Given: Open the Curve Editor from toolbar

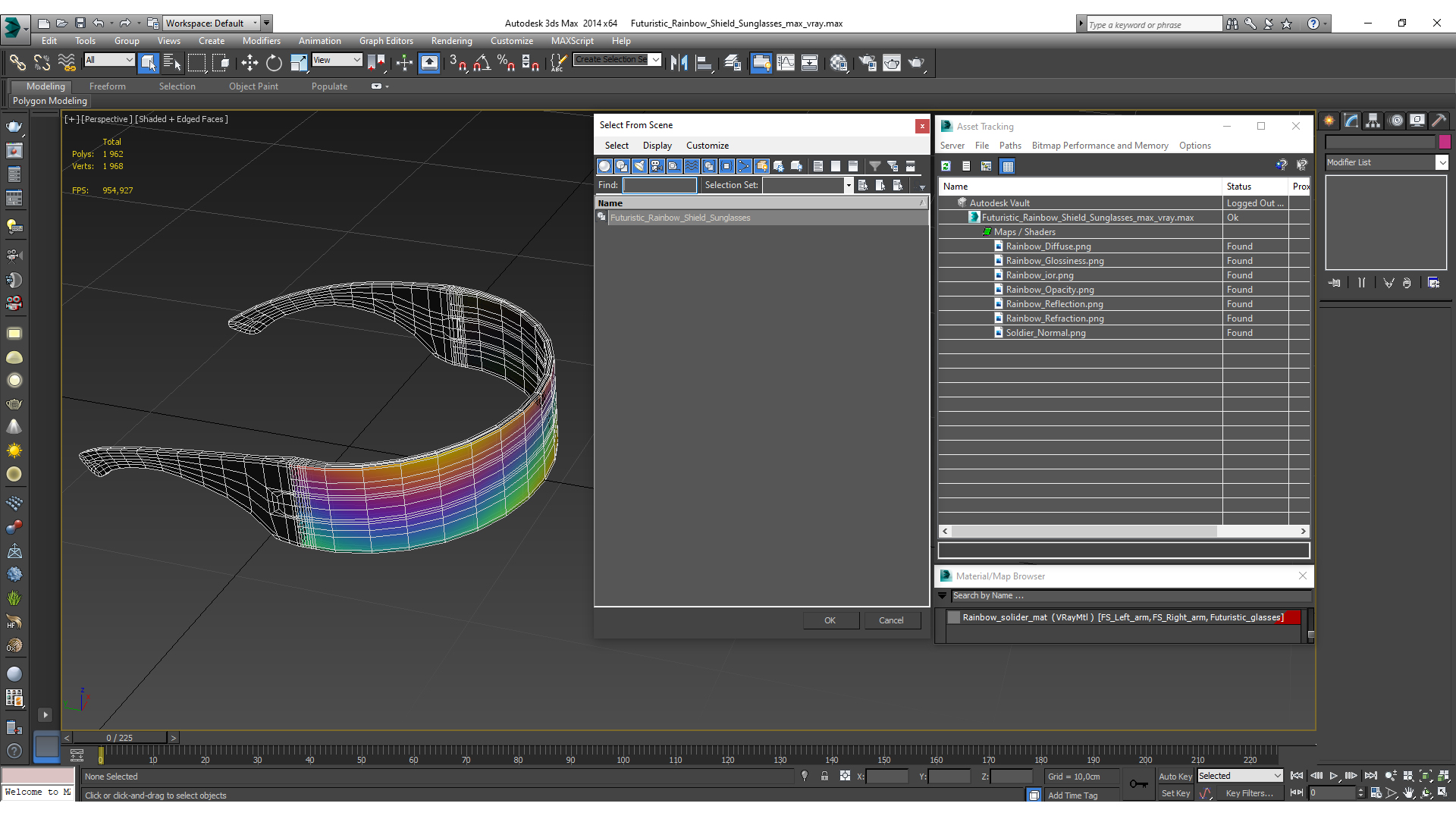Looking at the screenshot, I should [786, 63].
